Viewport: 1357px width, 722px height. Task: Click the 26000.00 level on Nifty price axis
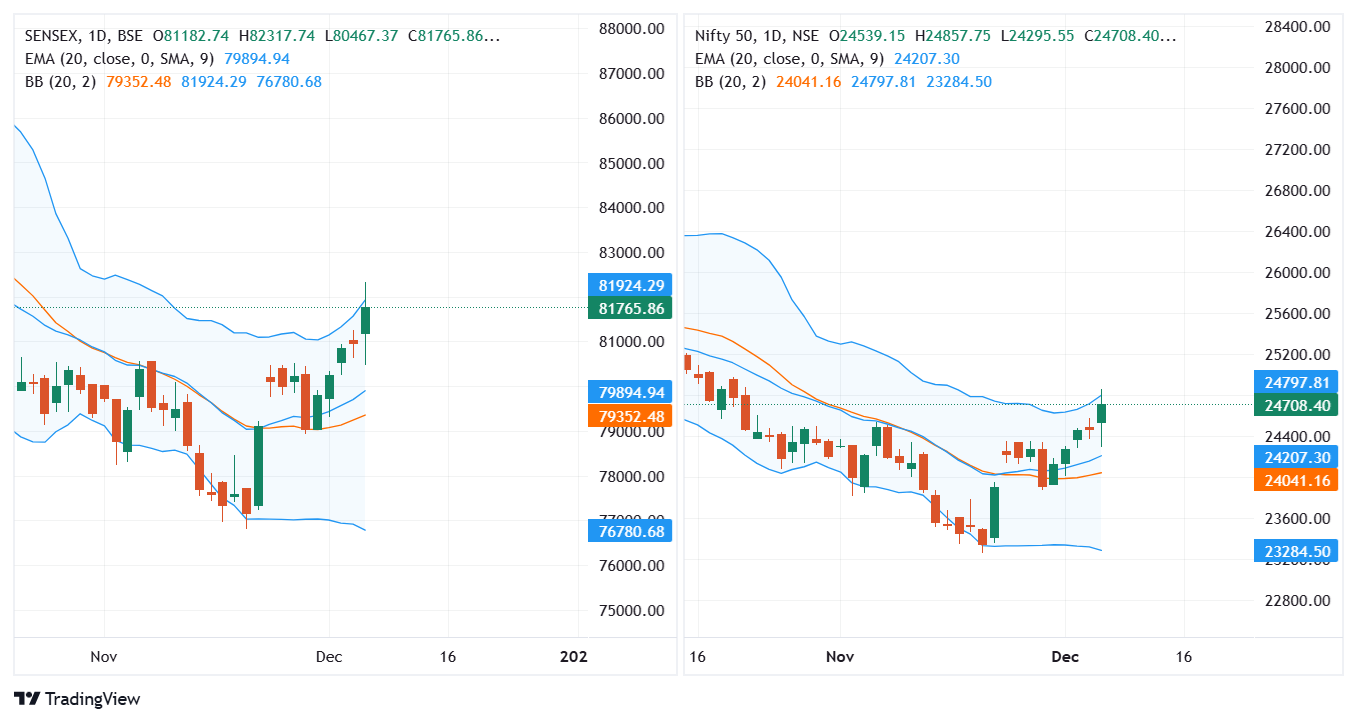tap(1296, 272)
